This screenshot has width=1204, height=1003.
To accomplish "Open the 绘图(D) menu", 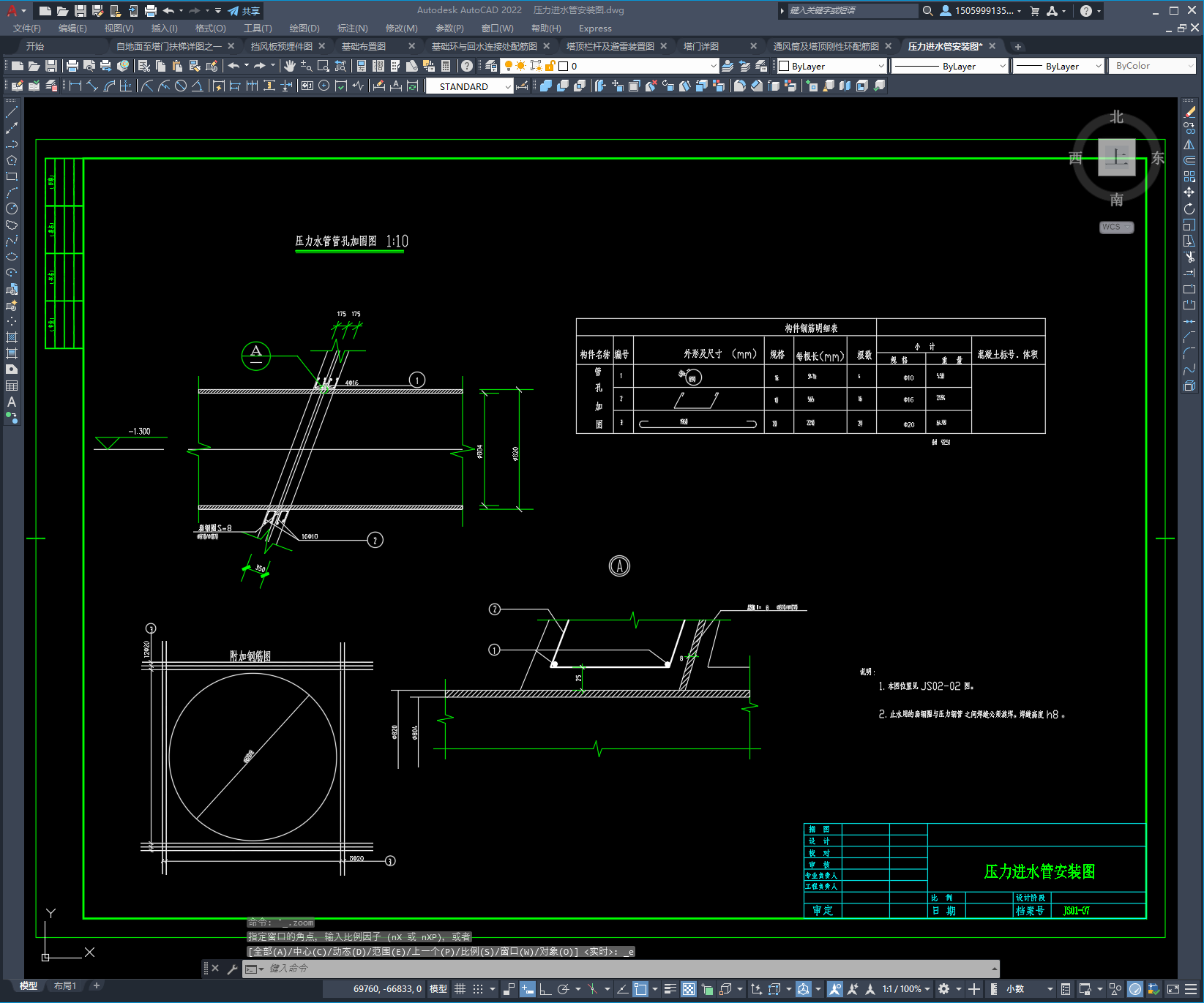I will (304, 29).
